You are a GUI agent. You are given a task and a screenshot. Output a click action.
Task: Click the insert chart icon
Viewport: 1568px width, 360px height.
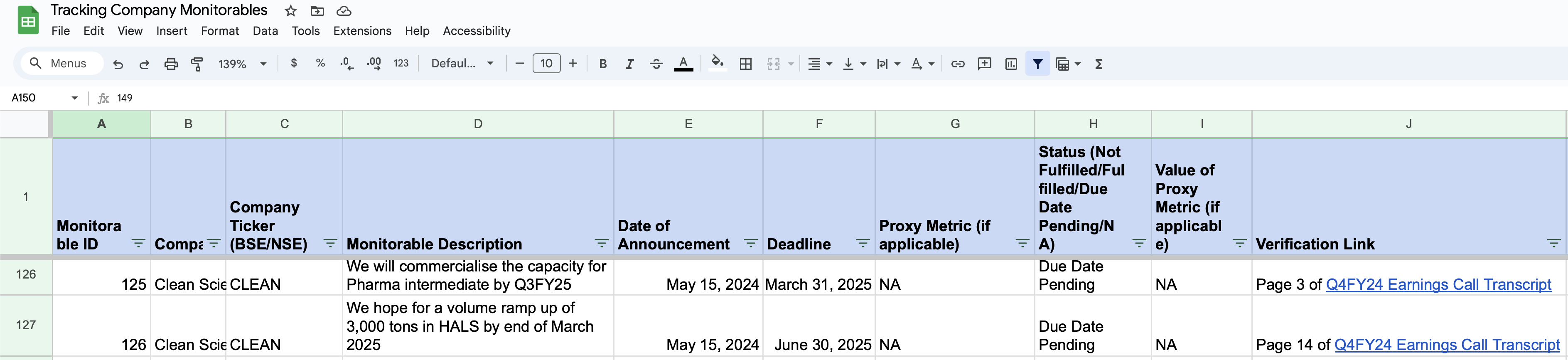coord(1011,64)
